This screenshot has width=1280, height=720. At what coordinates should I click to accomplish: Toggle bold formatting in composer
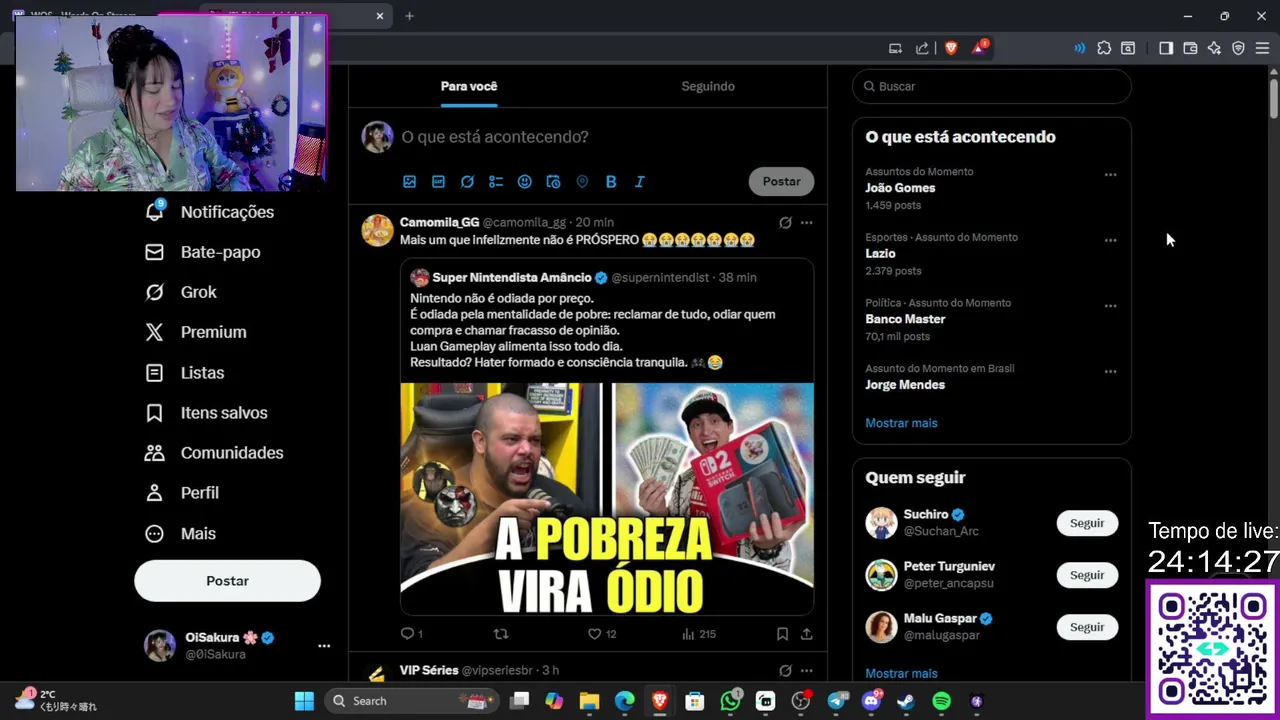611,182
